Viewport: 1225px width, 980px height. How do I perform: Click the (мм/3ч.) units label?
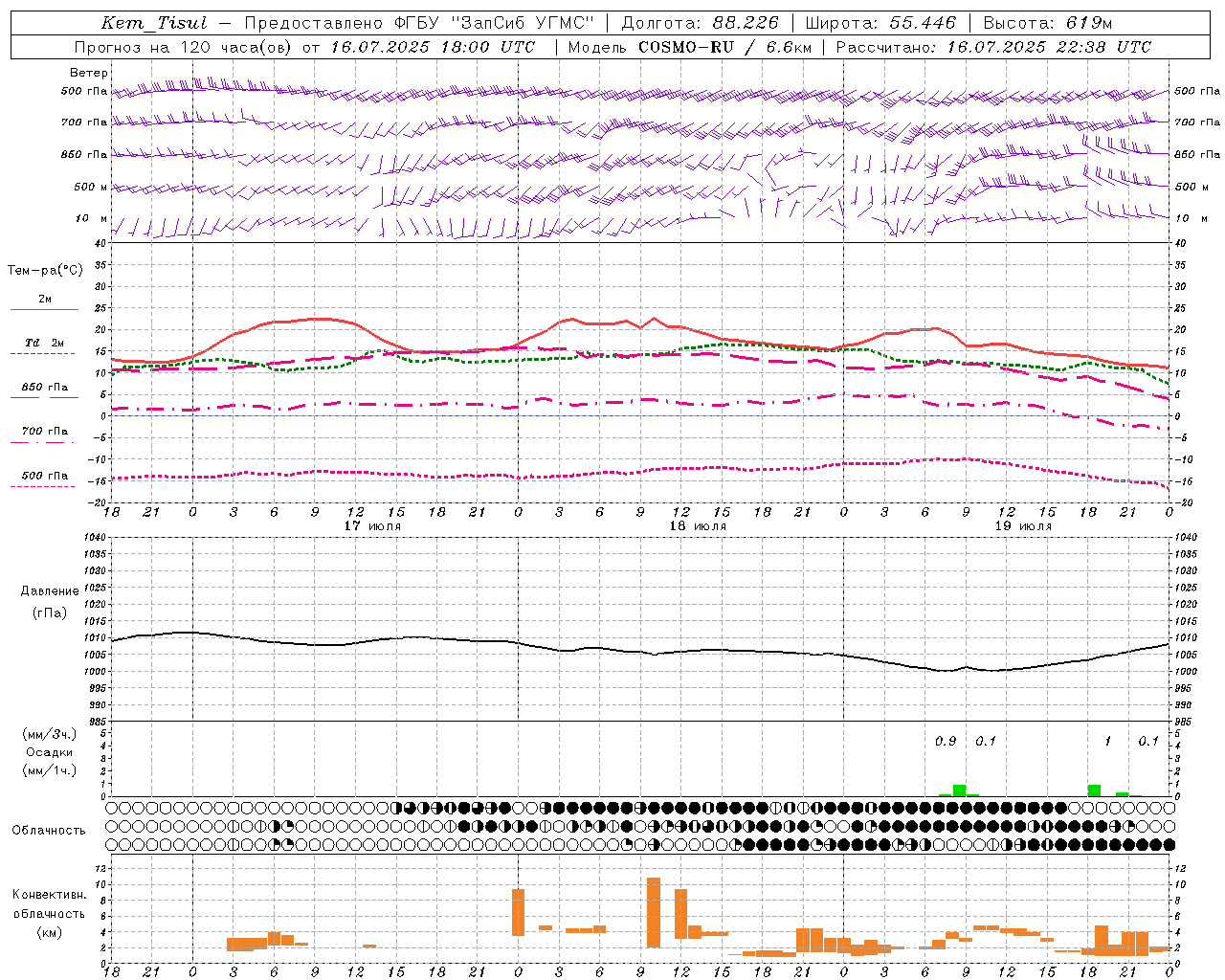coord(50,734)
